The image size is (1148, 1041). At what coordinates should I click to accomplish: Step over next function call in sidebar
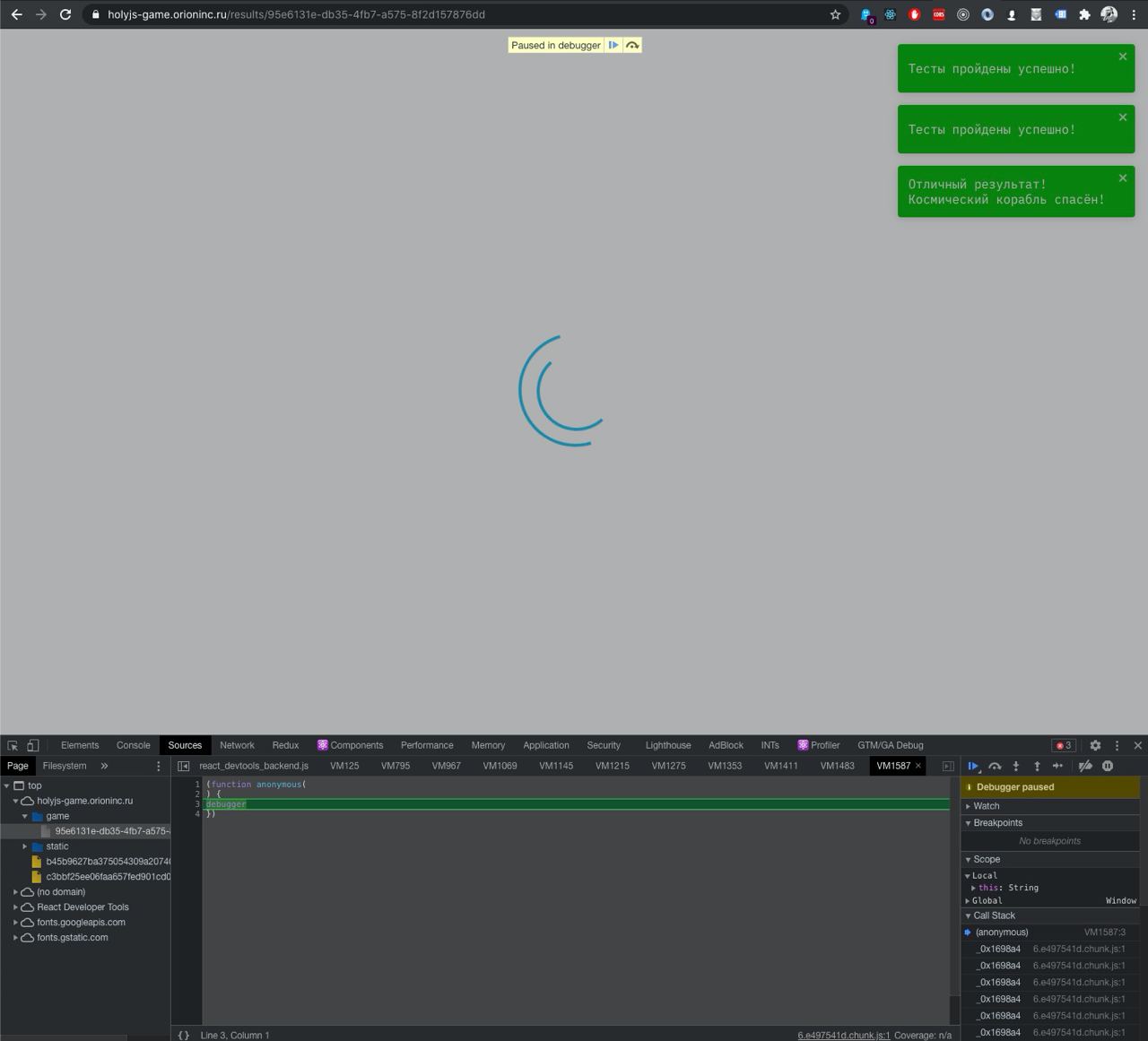click(x=995, y=766)
